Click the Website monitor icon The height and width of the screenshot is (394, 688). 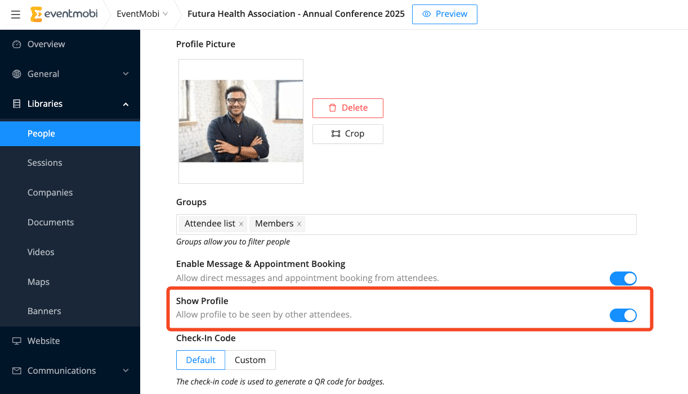[17, 341]
